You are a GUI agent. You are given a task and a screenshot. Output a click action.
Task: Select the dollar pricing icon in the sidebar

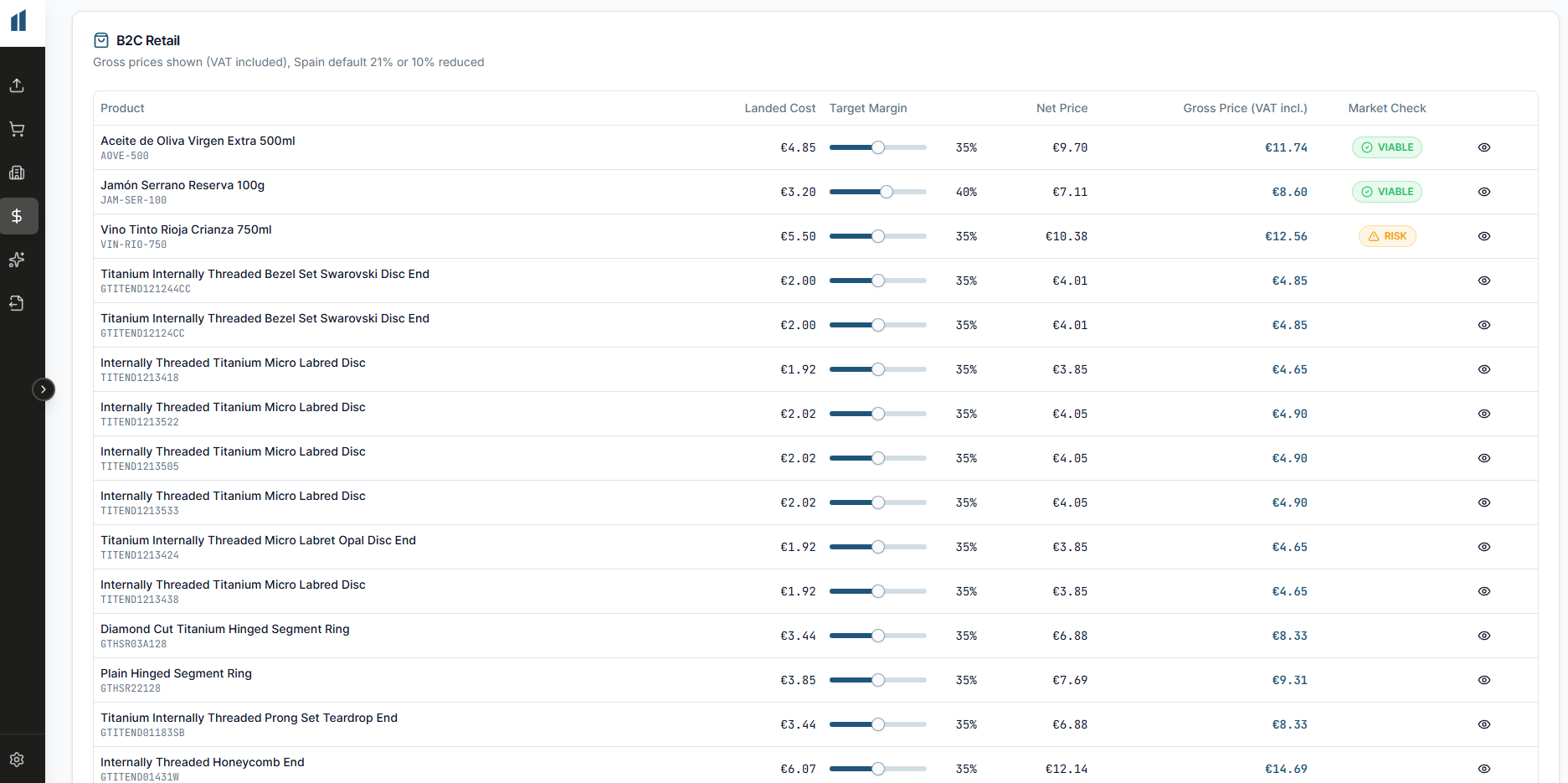coord(18,216)
